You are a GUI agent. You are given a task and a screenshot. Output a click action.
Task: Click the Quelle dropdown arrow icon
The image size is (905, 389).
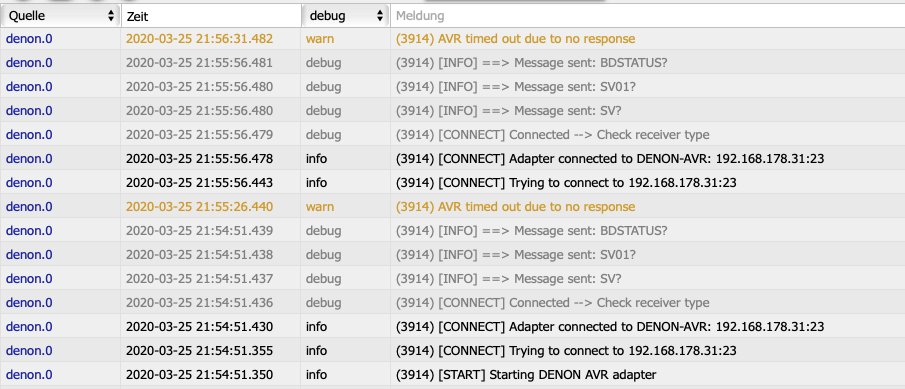(x=111, y=16)
